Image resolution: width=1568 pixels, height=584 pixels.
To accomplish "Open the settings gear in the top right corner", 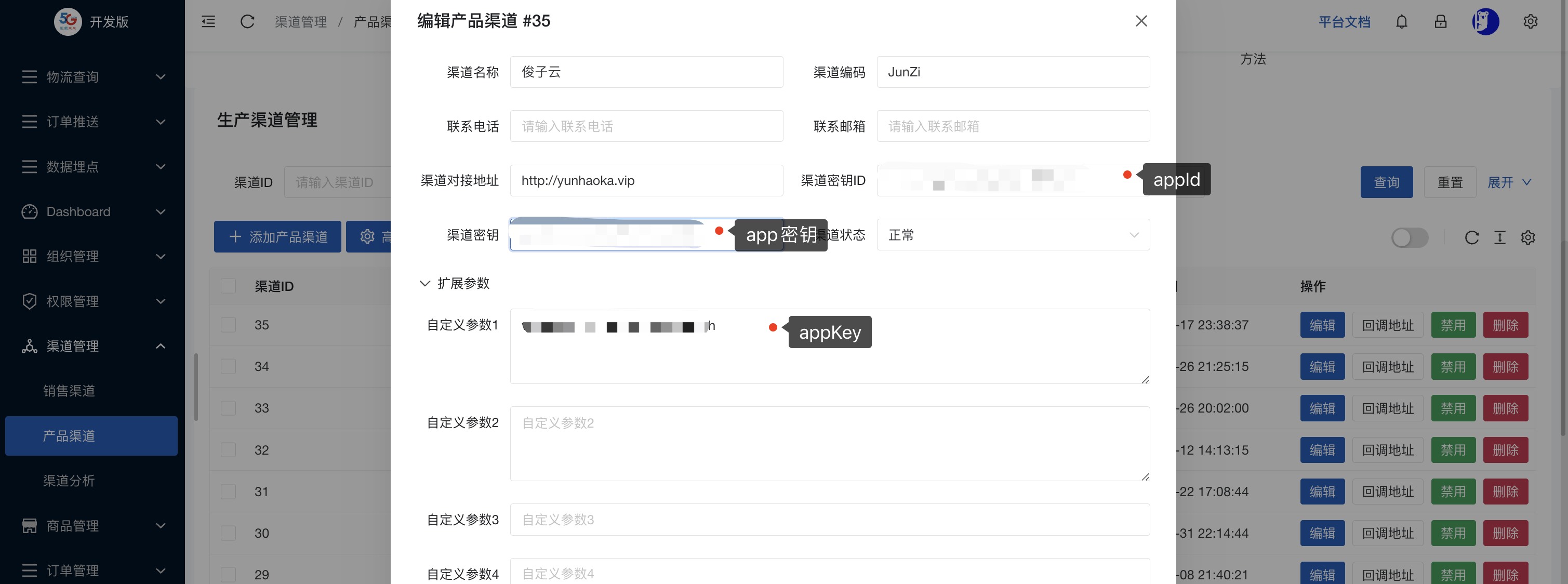I will pyautogui.click(x=1531, y=21).
